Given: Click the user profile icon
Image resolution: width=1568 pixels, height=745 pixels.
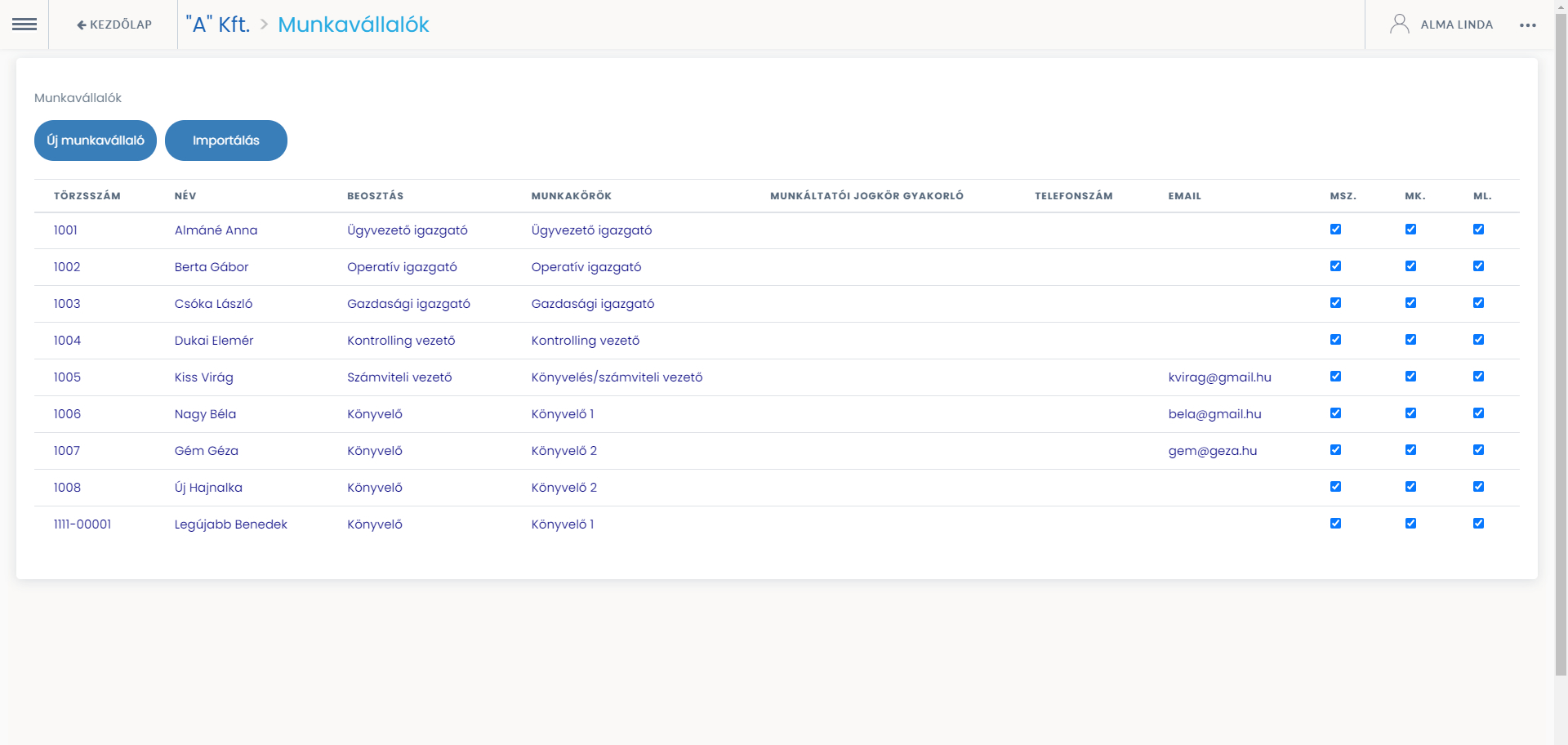Looking at the screenshot, I should click(x=1399, y=25).
